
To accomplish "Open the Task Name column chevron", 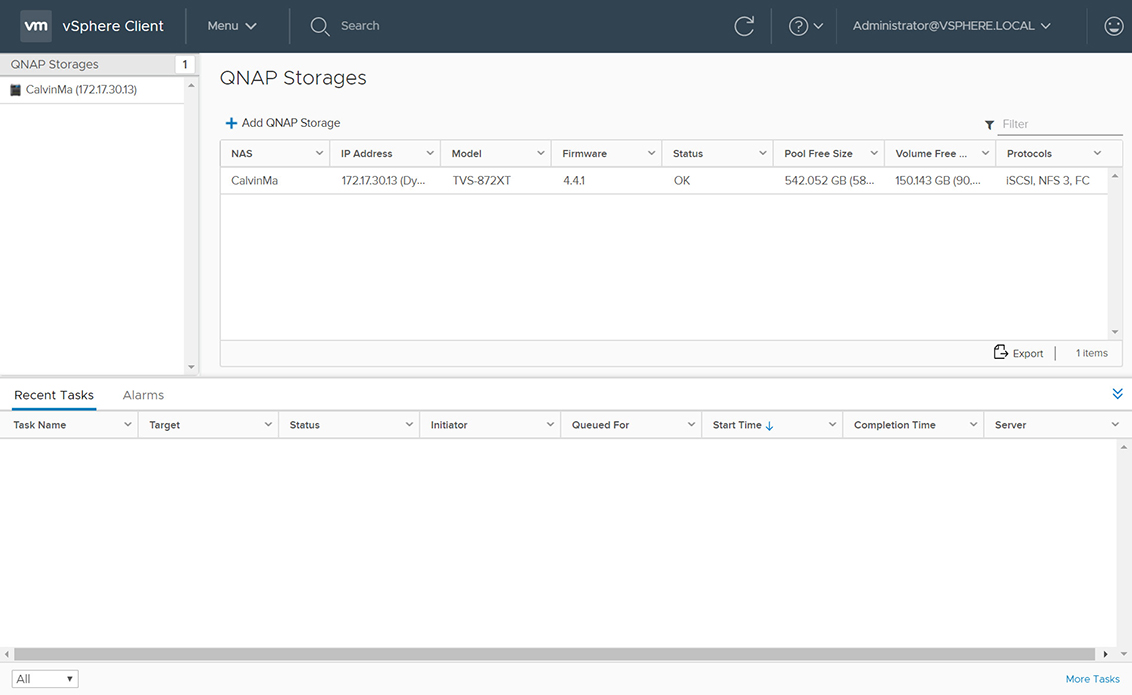I will pos(127,424).
